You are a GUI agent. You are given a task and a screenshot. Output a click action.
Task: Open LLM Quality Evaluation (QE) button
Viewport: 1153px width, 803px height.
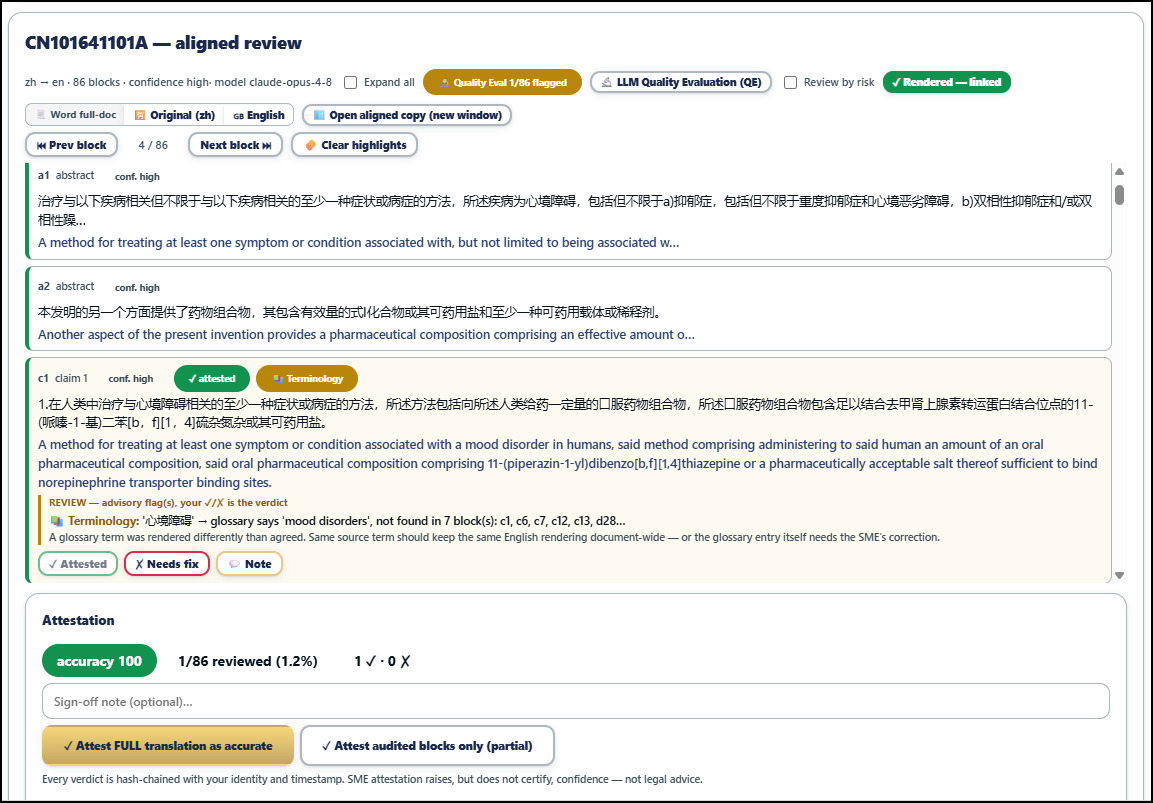681,82
